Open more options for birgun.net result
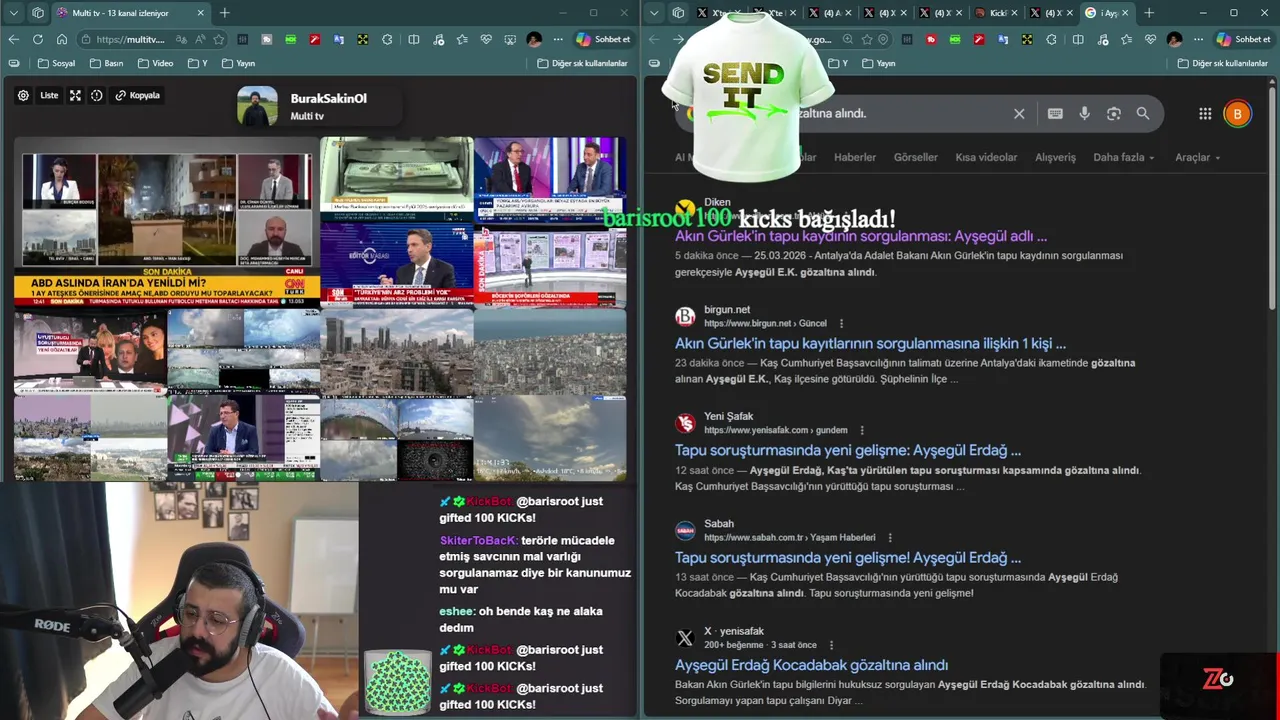The width and height of the screenshot is (1280, 720). coord(841,324)
